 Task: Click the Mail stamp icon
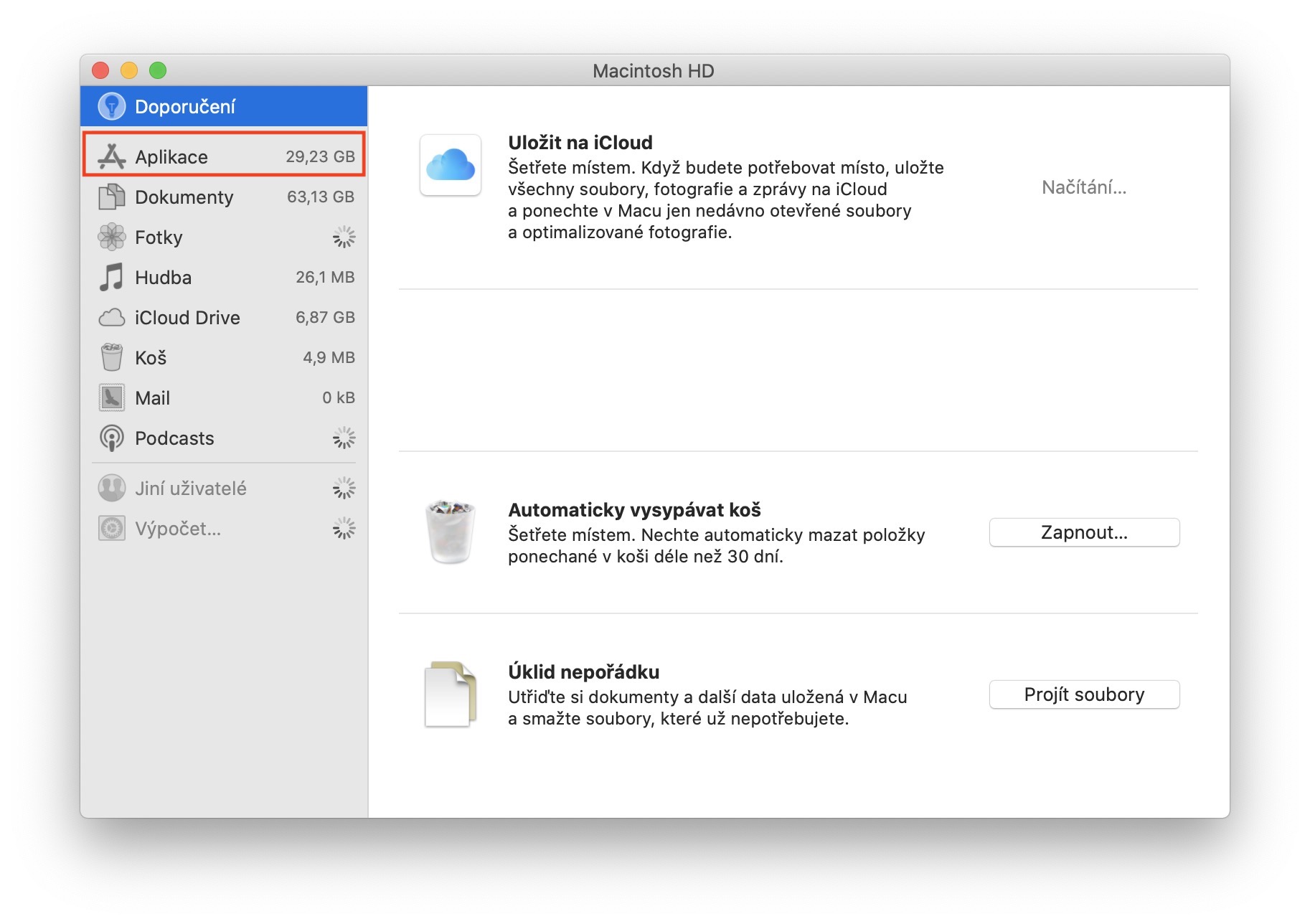pos(111,397)
